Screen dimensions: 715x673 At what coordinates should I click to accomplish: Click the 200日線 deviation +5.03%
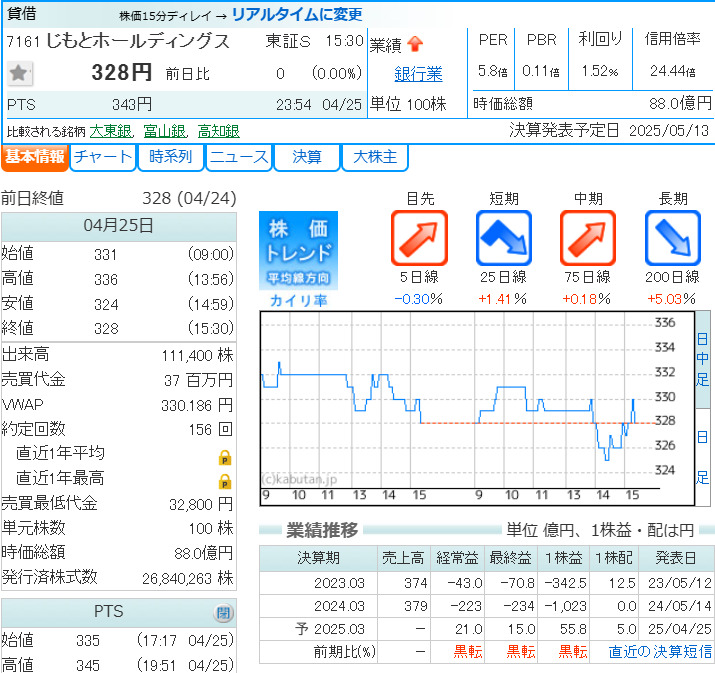tap(671, 299)
